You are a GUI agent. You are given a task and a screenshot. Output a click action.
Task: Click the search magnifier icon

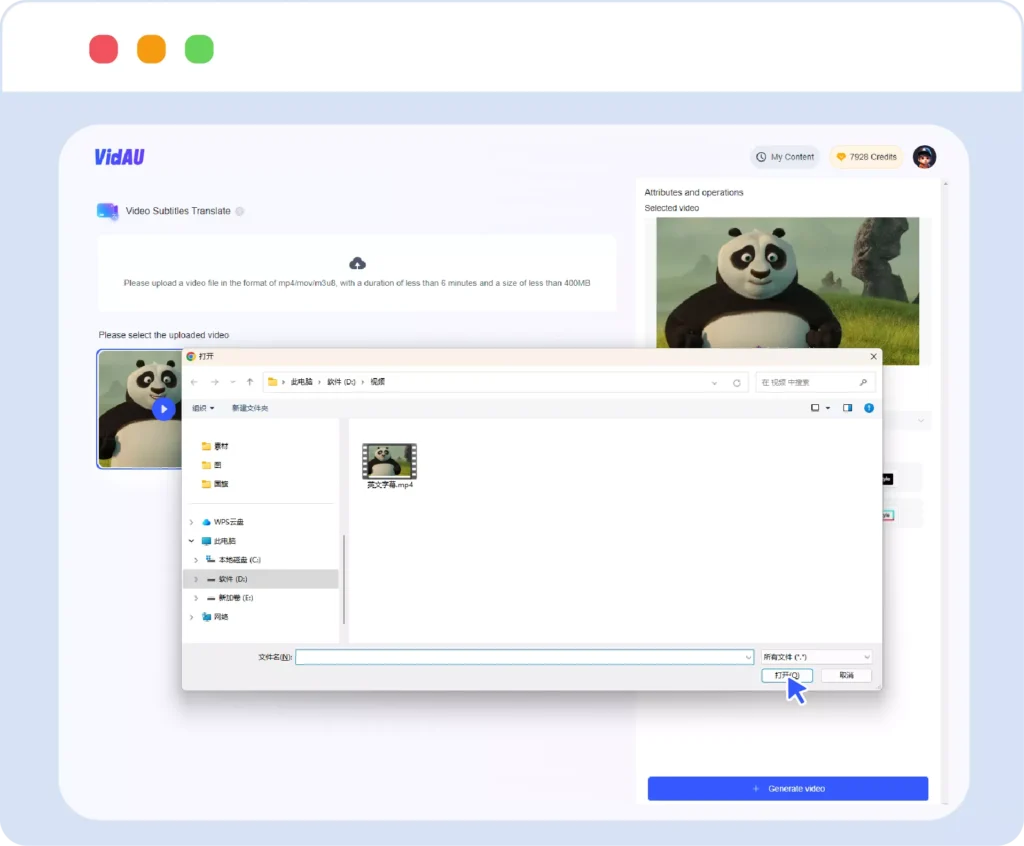(x=863, y=382)
